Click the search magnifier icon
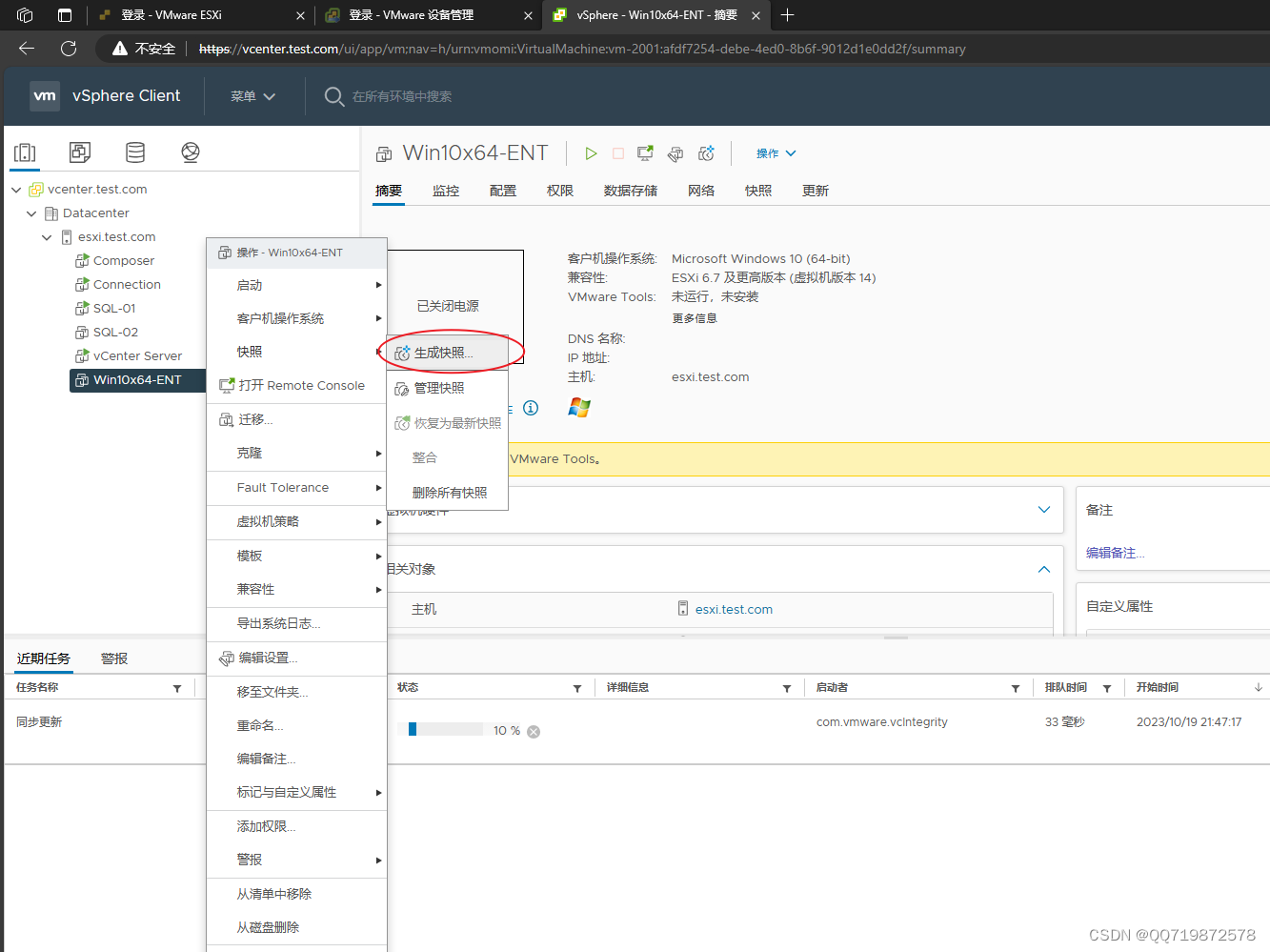The width and height of the screenshot is (1270, 952). coord(334,96)
